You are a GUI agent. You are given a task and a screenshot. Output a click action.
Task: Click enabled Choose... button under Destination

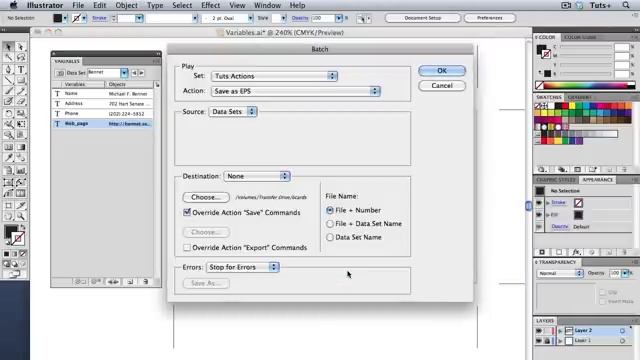pos(206,197)
